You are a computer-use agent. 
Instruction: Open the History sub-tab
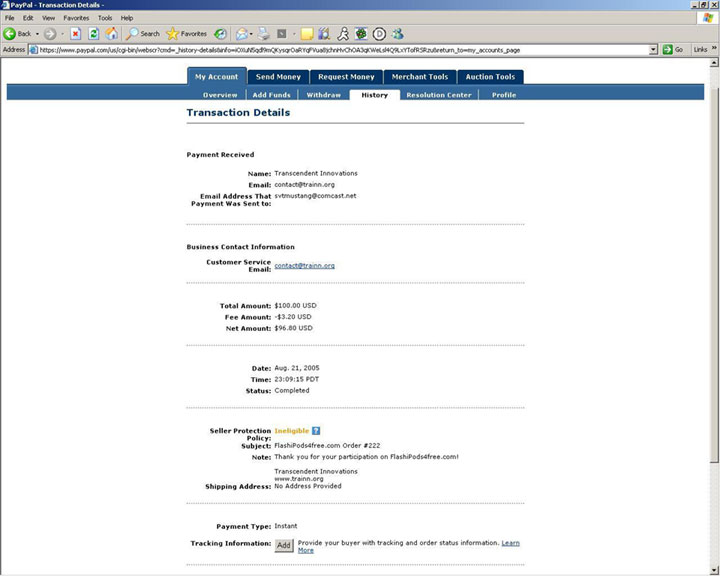(374, 95)
